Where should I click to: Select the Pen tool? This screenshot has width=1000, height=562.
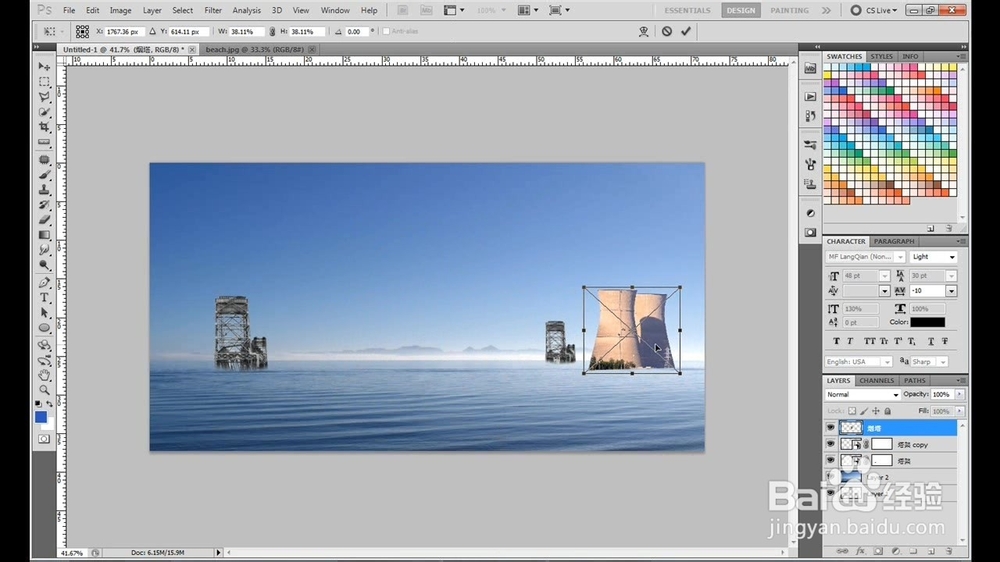pyautogui.click(x=44, y=283)
